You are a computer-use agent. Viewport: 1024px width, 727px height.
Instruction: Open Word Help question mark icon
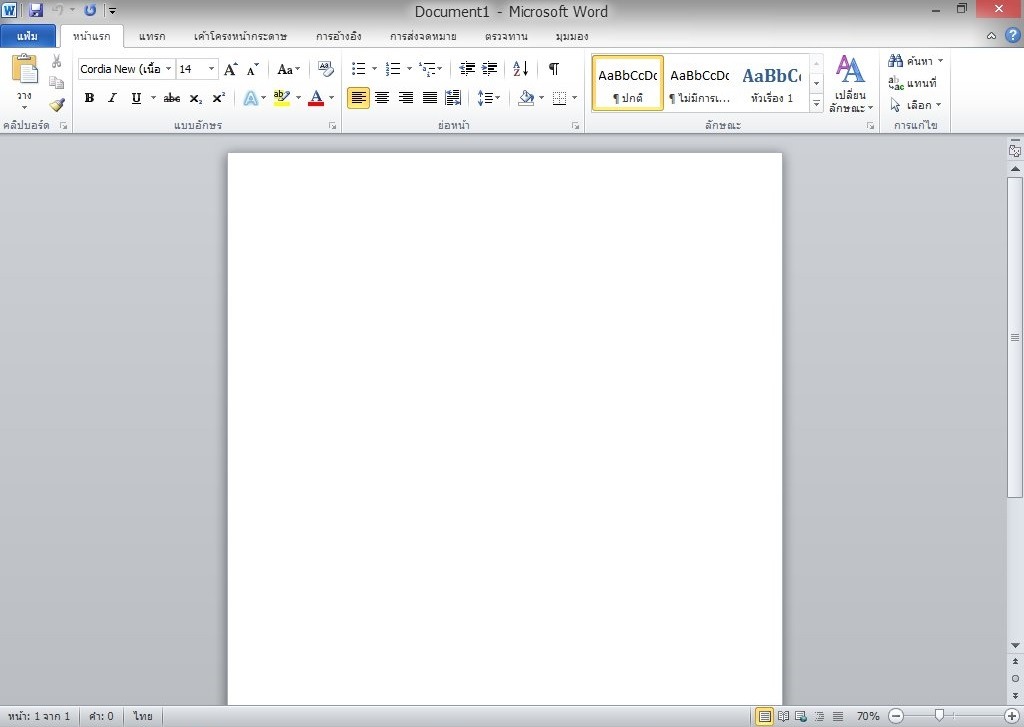coord(1013,36)
